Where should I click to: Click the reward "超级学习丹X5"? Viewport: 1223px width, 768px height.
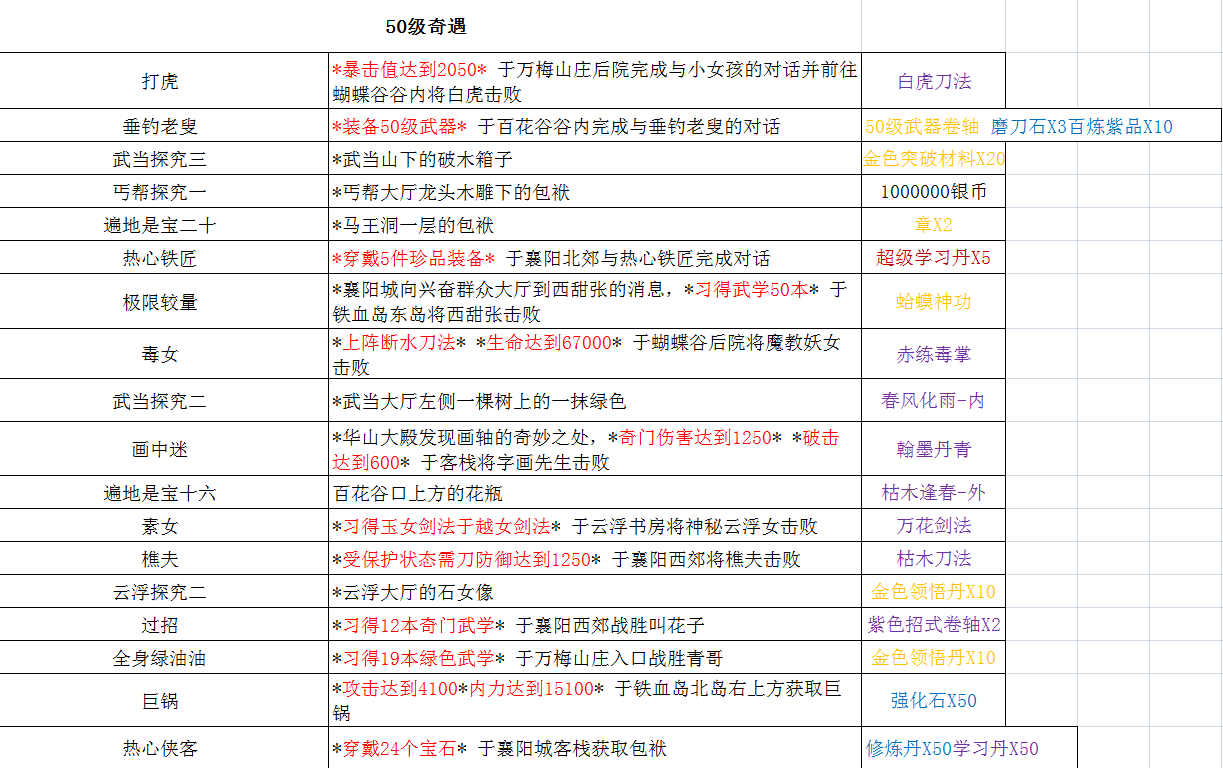pyautogui.click(x=934, y=258)
